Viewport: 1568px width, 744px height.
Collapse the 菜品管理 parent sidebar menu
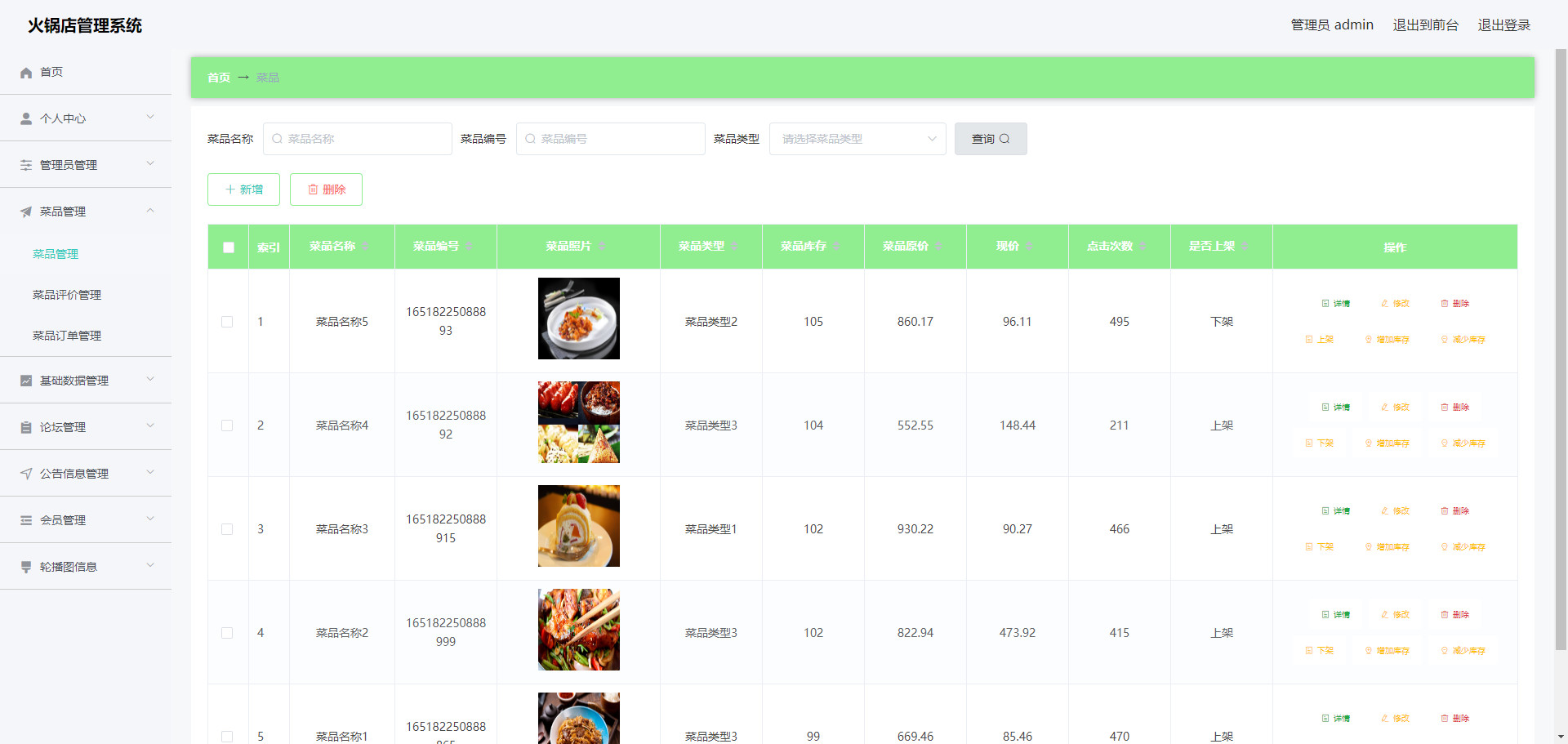pyautogui.click(x=86, y=212)
